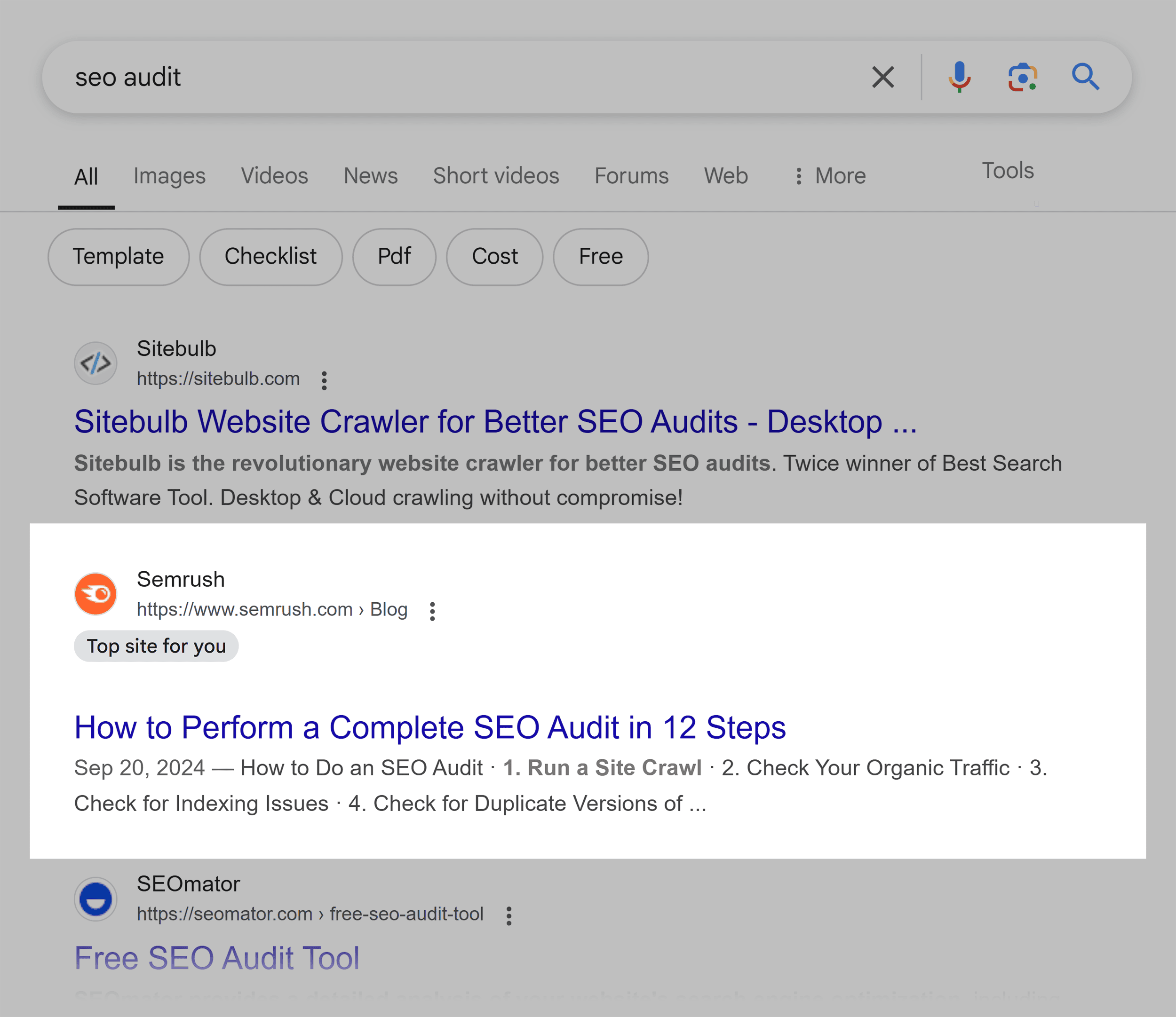Click the 'Top site for you' badge
This screenshot has height=1017, width=1176.
click(156, 646)
